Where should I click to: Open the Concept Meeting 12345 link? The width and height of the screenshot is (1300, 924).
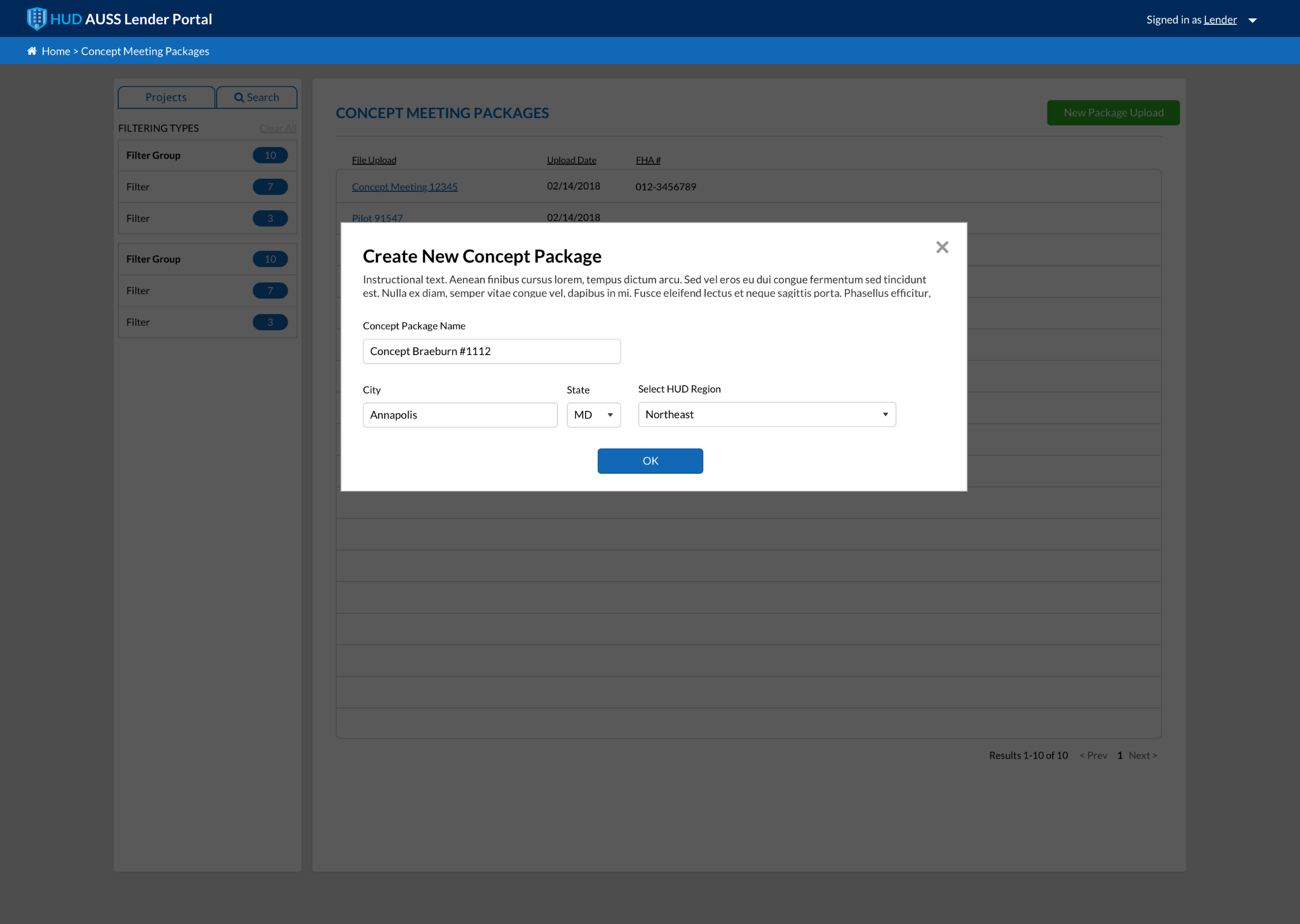tap(404, 186)
